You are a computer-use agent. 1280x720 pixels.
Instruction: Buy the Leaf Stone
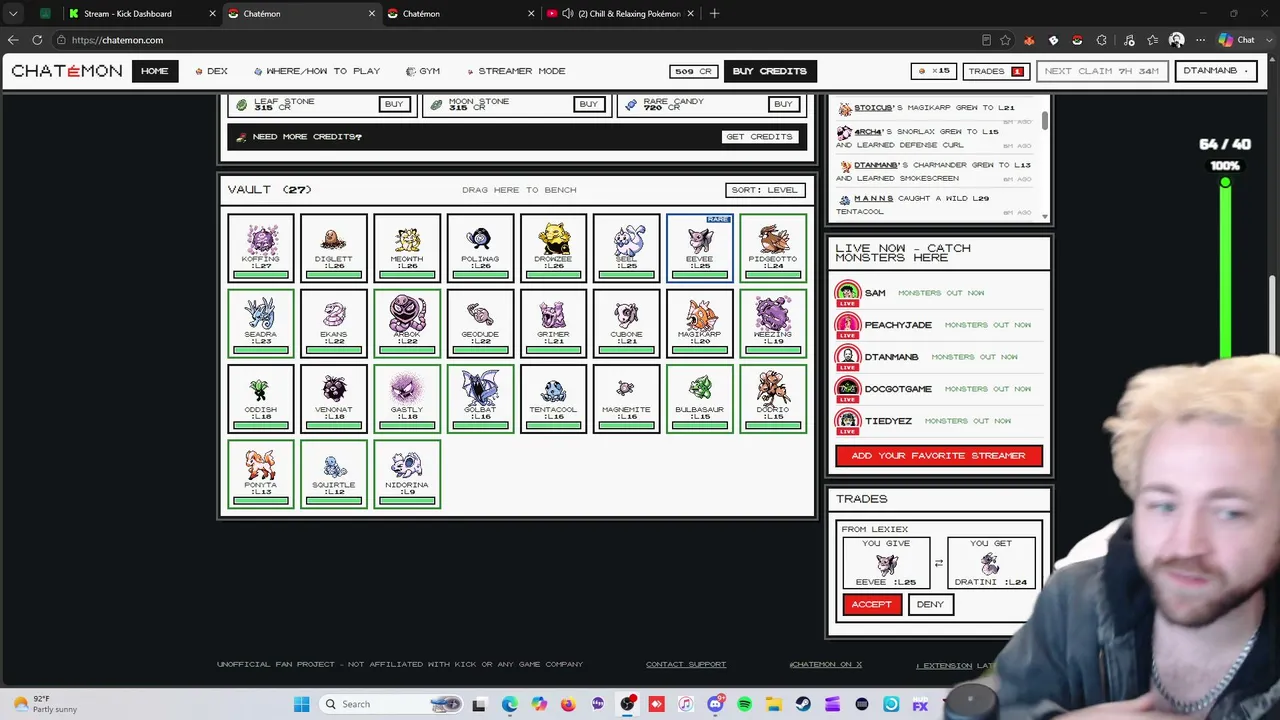(x=394, y=104)
